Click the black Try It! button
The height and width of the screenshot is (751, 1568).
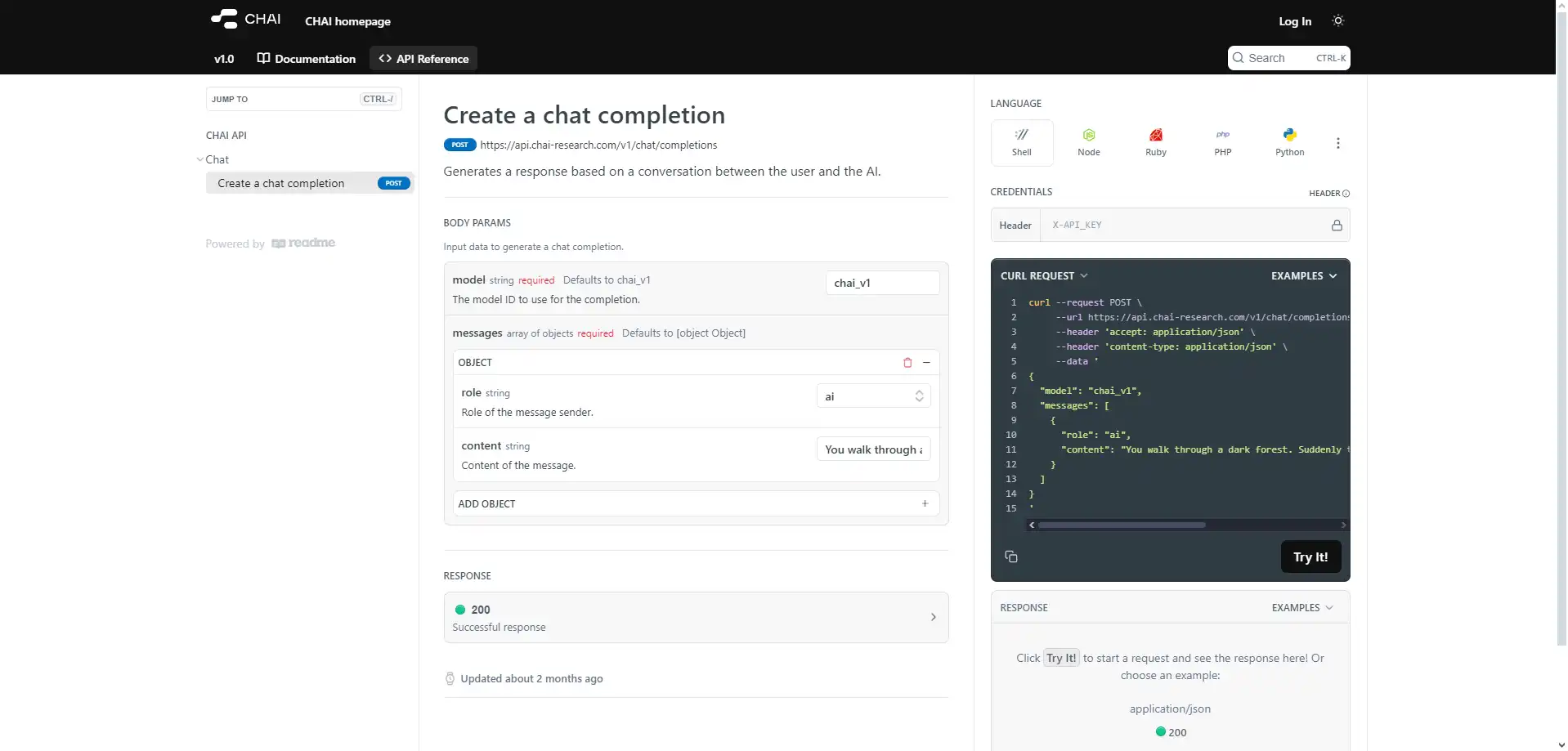[1310, 557]
